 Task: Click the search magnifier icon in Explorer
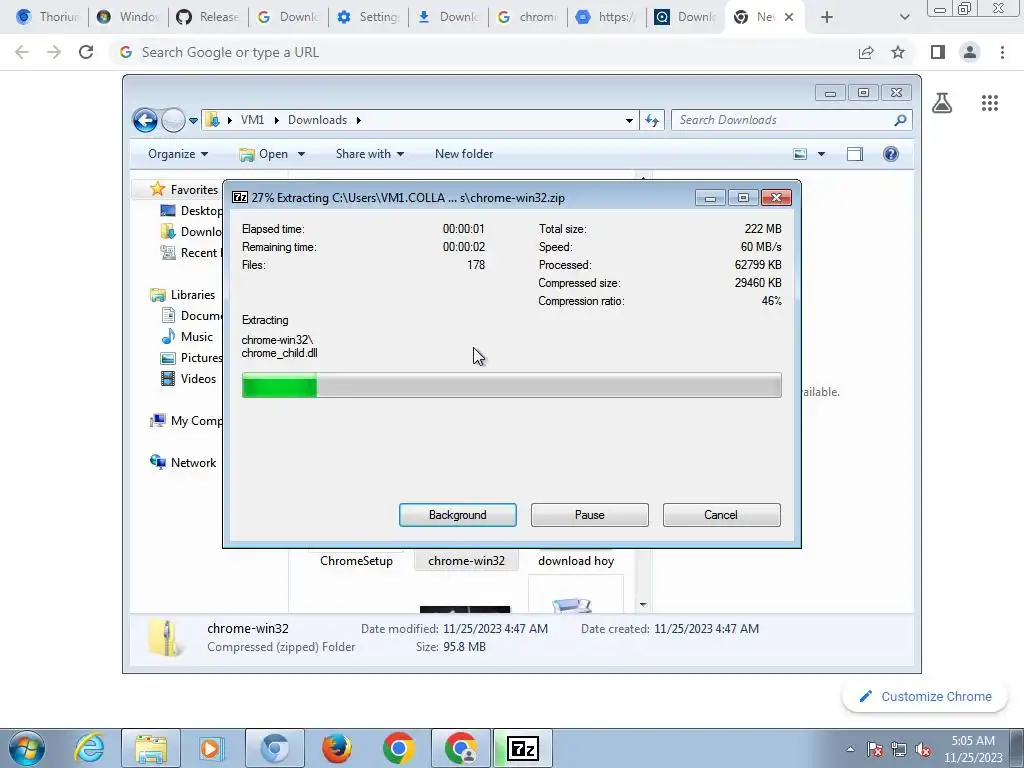pos(901,120)
